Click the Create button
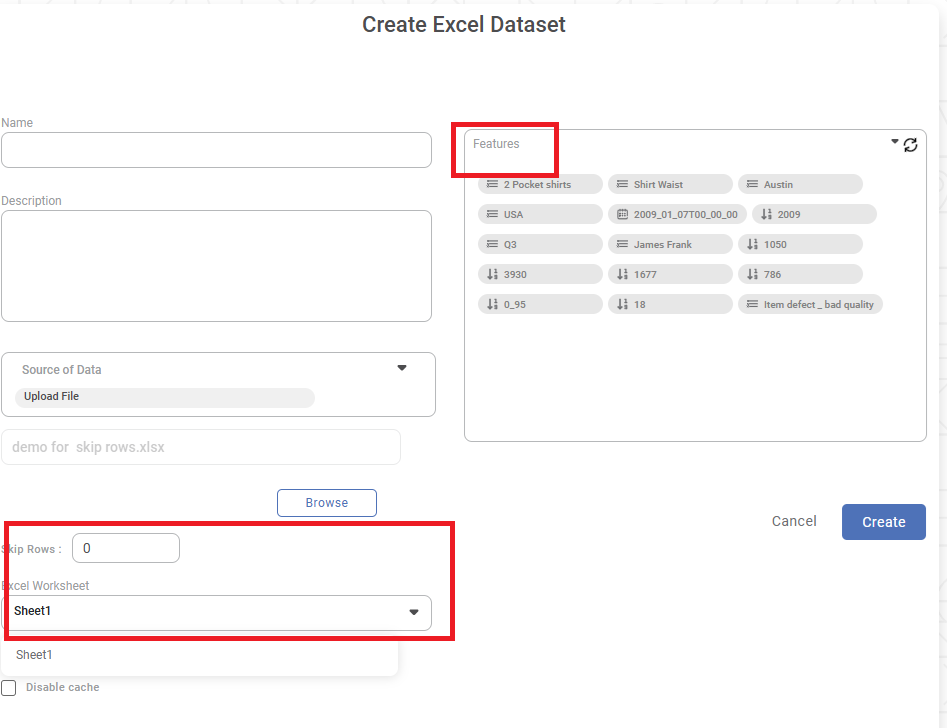Image resolution: width=947 pixels, height=728 pixels. click(883, 522)
